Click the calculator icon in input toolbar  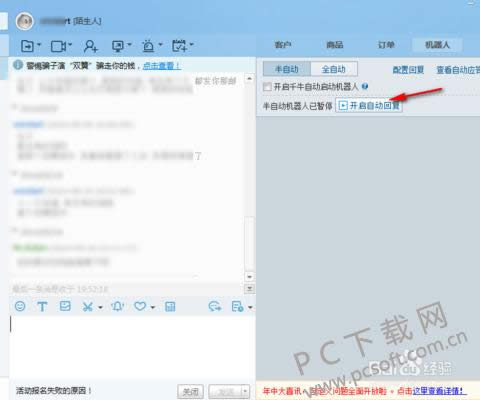[x=170, y=306]
